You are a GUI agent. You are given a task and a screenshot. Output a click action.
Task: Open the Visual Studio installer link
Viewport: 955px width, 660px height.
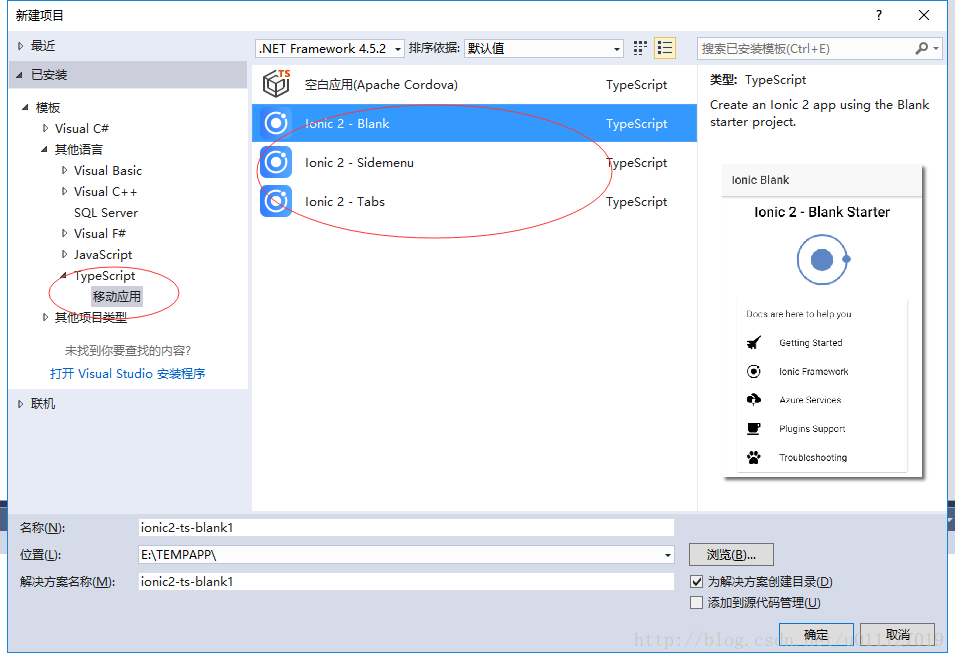click(127, 373)
